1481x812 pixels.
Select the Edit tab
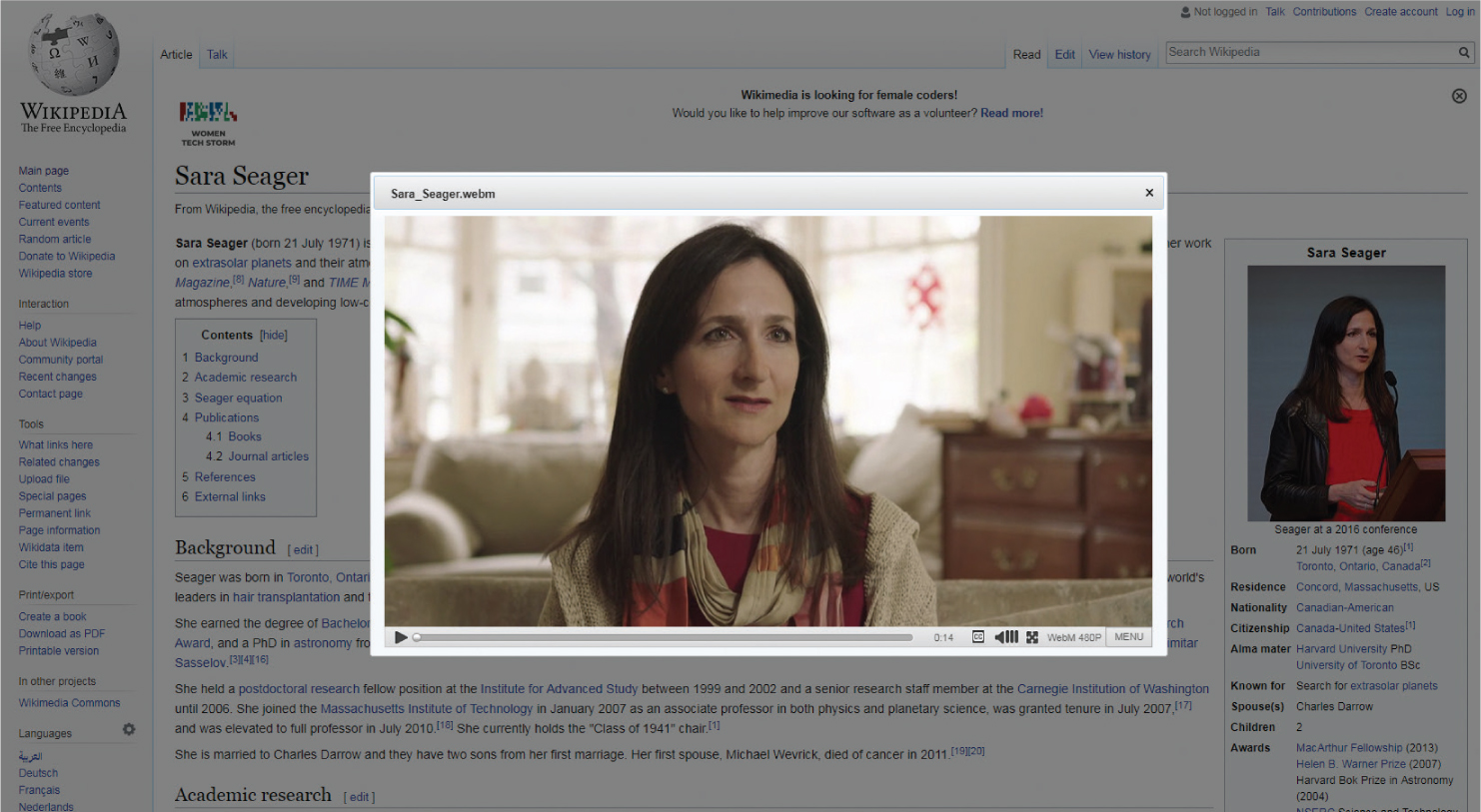coord(1065,55)
